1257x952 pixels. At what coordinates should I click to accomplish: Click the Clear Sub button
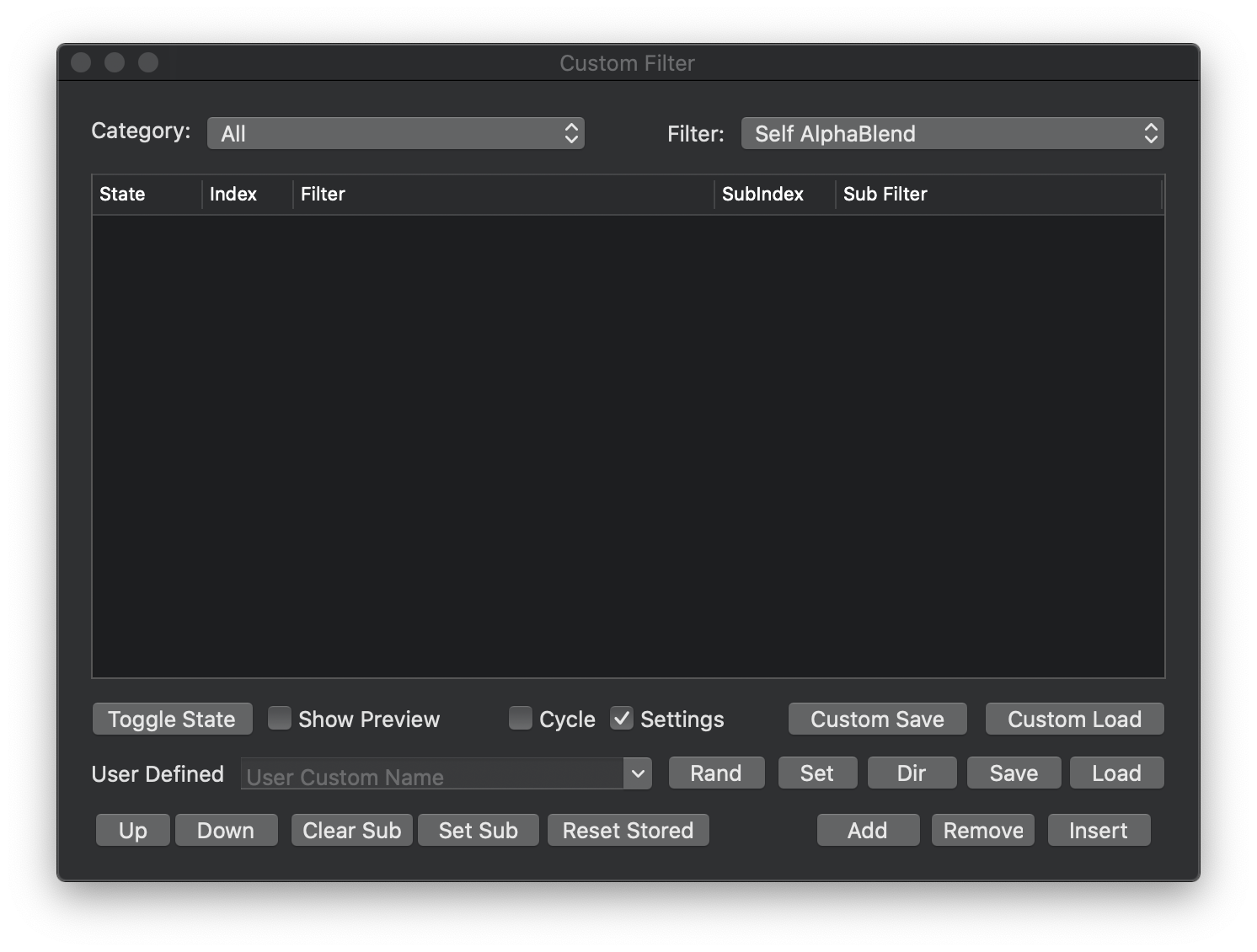click(x=351, y=830)
